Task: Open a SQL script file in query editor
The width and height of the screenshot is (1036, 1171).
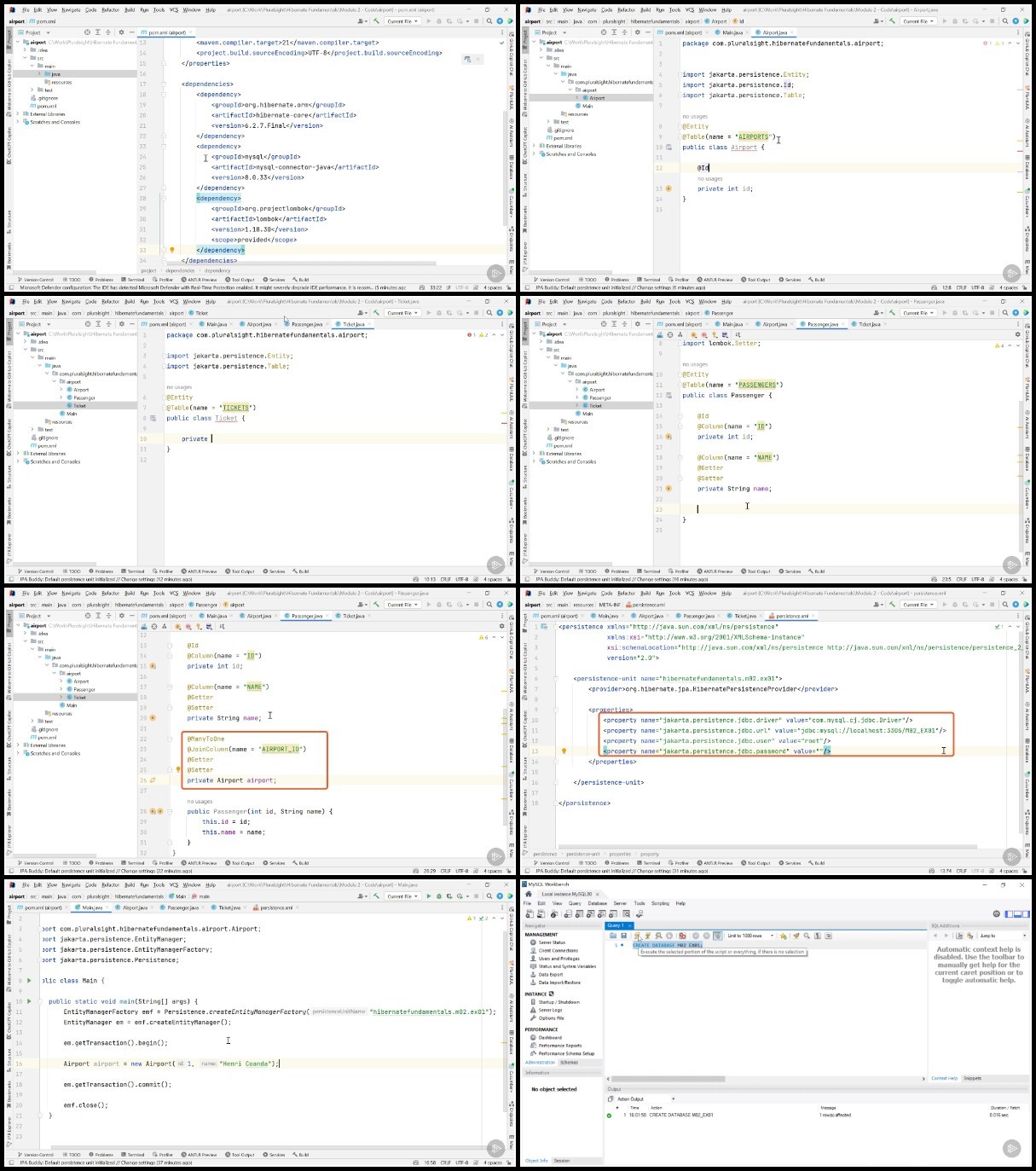Action: pos(613,936)
